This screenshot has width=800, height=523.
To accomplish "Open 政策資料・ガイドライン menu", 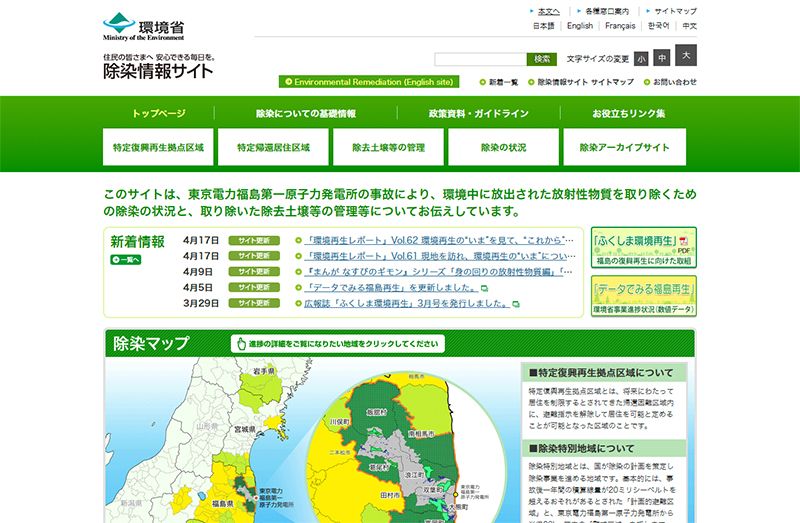I will [x=479, y=113].
